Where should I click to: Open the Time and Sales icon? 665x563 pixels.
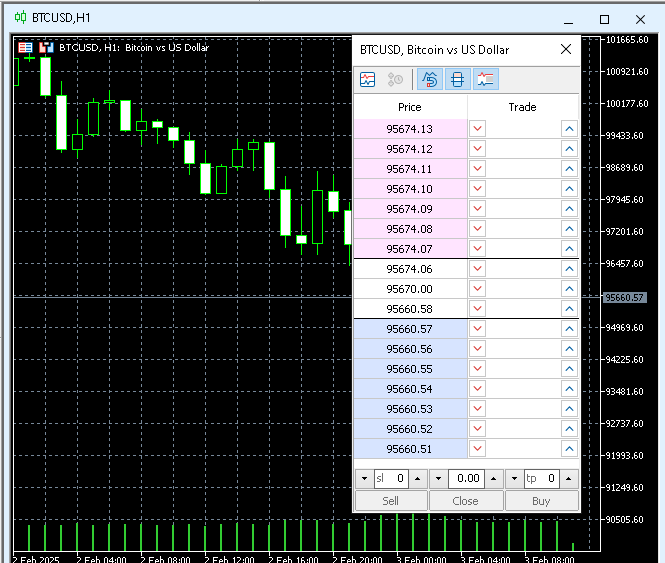pyautogui.click(x=395, y=79)
